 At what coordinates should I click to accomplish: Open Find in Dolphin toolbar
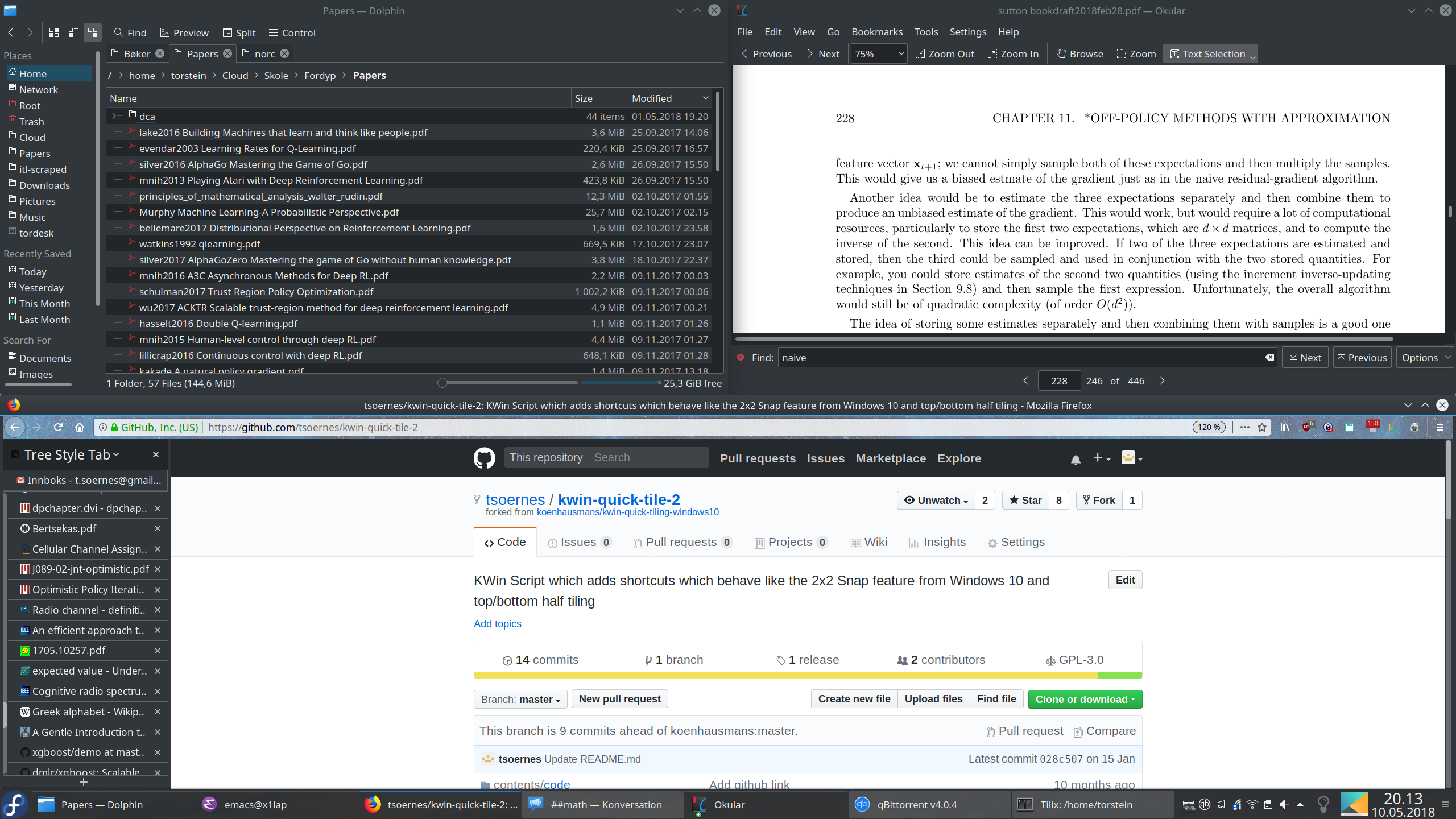point(130,32)
